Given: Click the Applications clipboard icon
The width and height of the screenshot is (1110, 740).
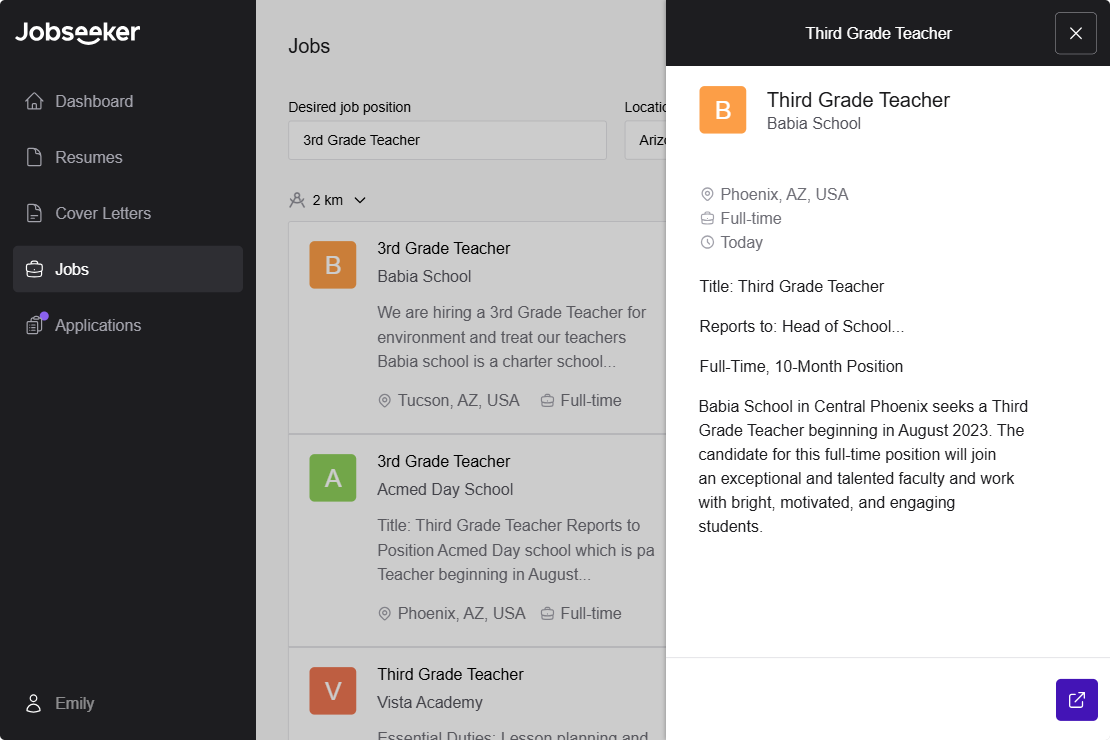Looking at the screenshot, I should point(35,325).
